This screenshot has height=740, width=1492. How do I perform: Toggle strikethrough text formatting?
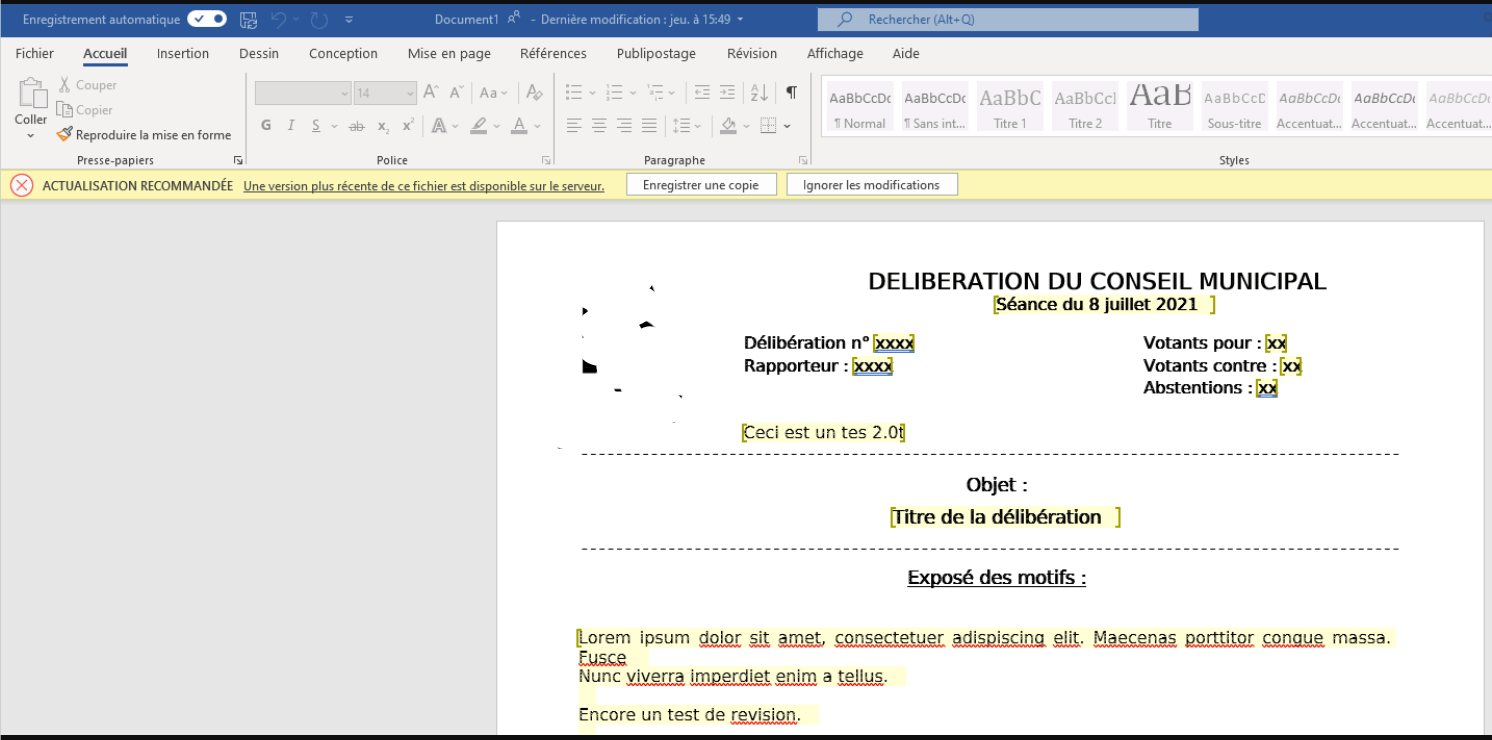[x=356, y=126]
